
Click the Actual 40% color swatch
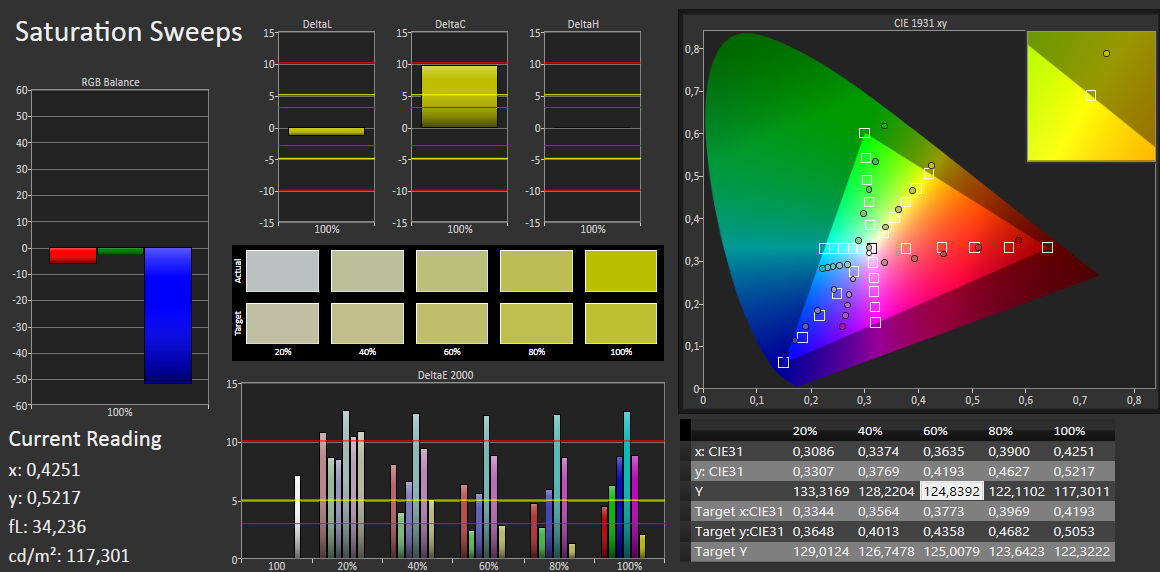[x=367, y=271]
